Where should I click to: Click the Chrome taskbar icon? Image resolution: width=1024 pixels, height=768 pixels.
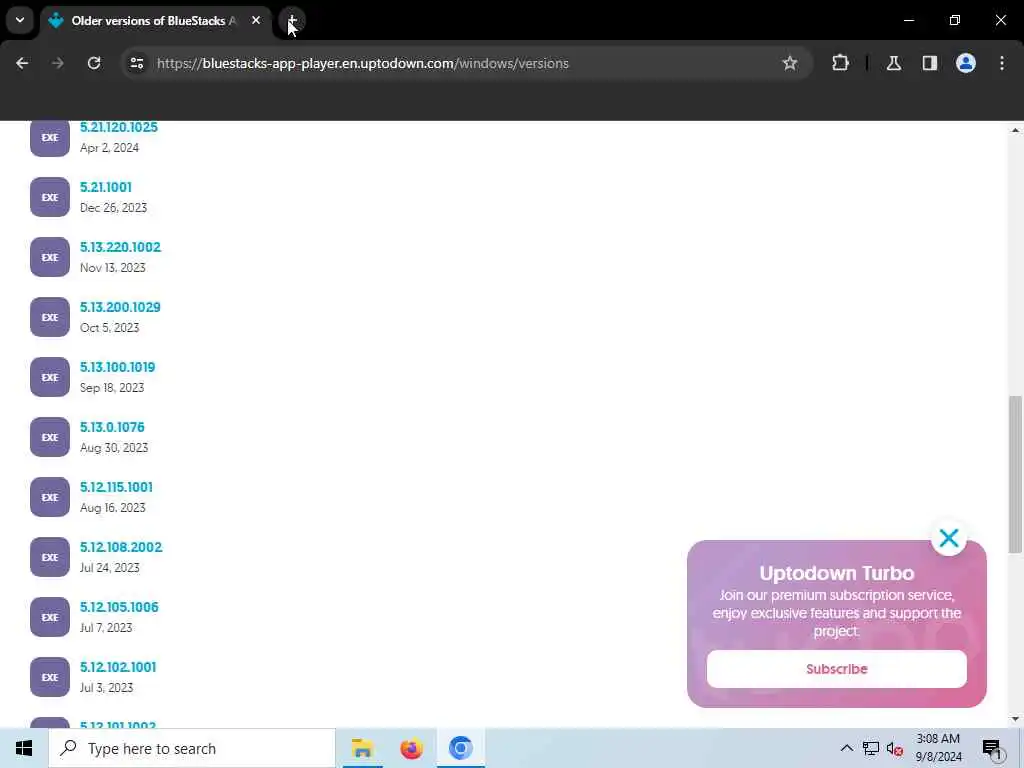click(460, 748)
